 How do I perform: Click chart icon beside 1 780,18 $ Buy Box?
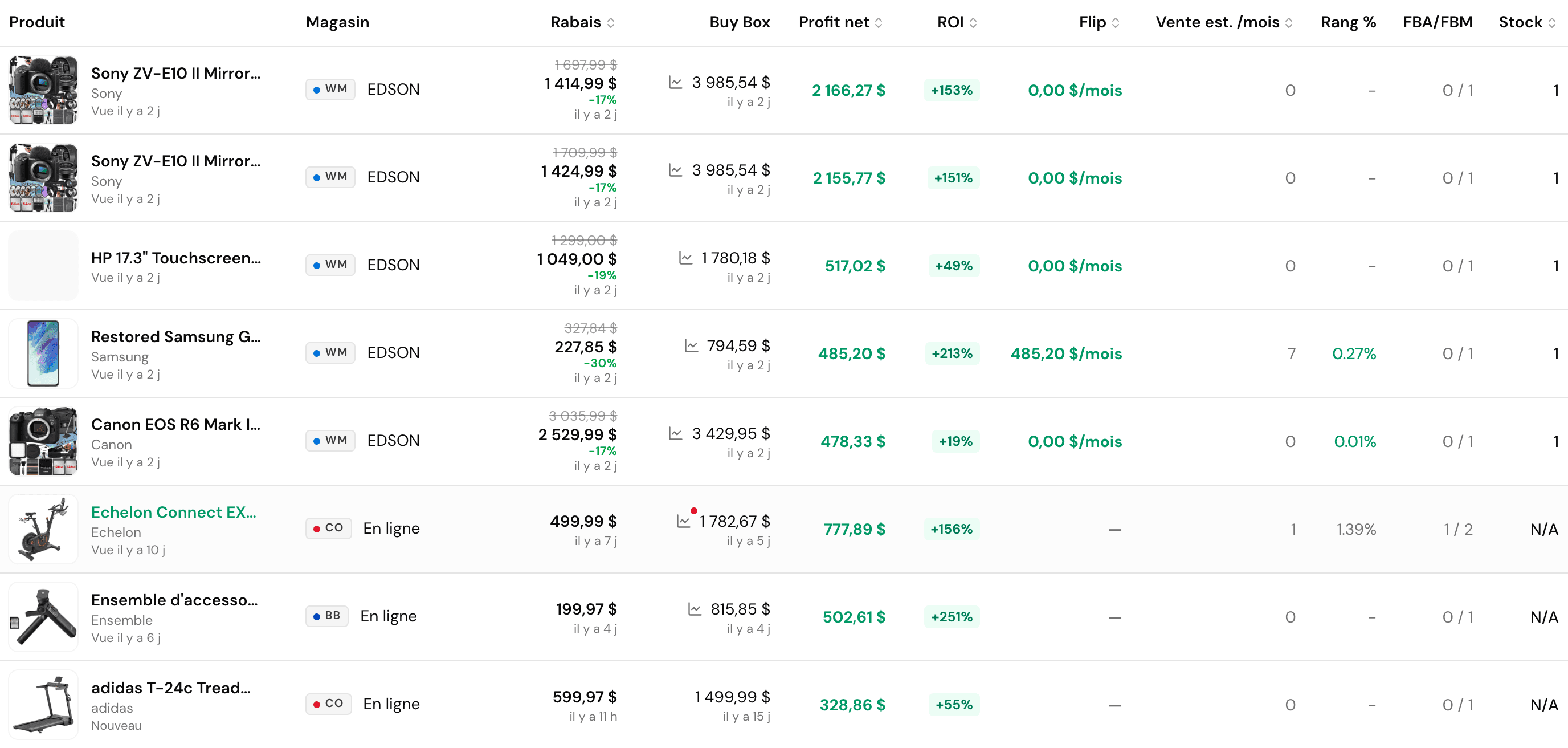coord(685,258)
